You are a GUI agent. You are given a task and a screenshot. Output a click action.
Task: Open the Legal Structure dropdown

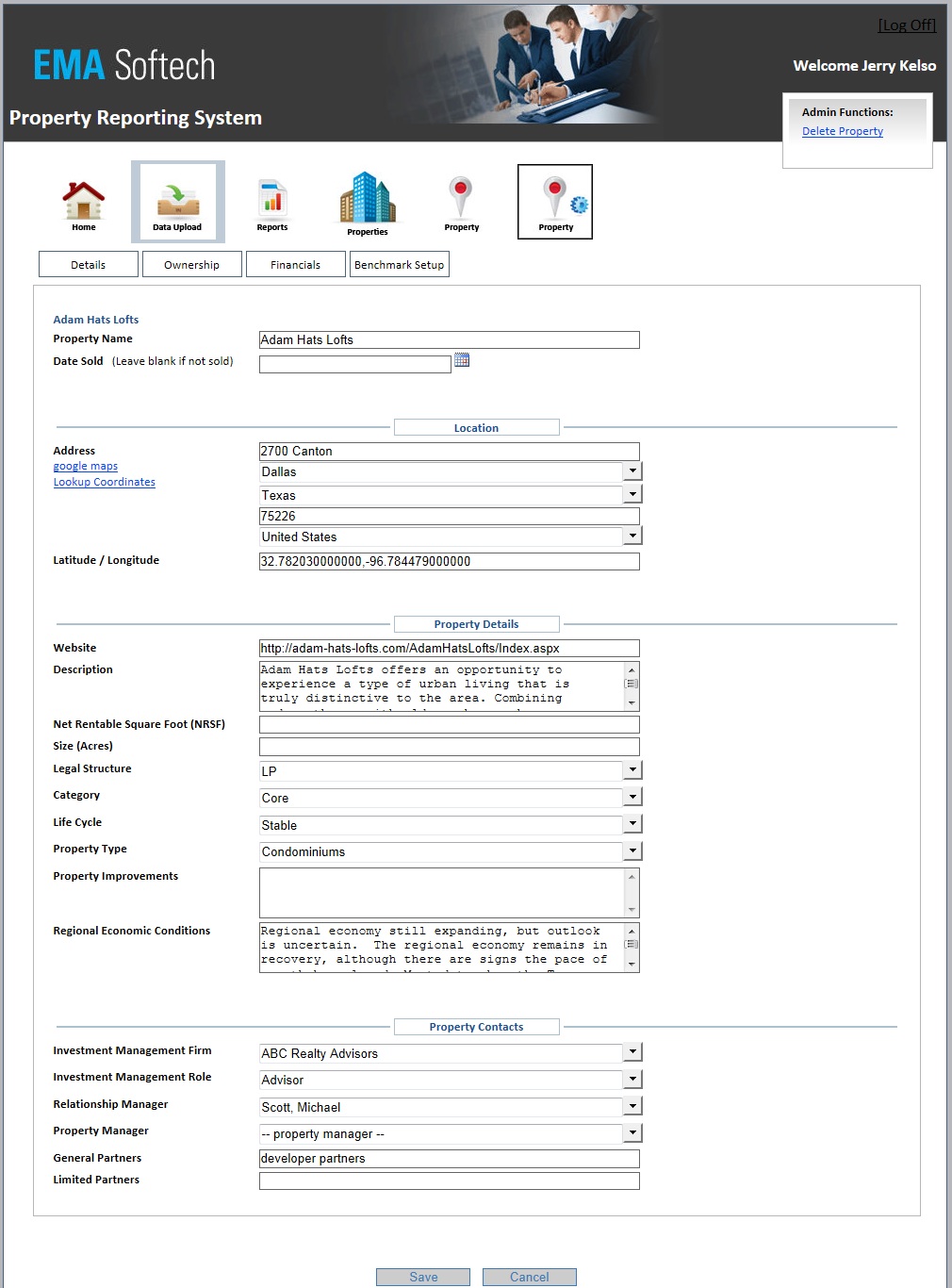coord(632,770)
